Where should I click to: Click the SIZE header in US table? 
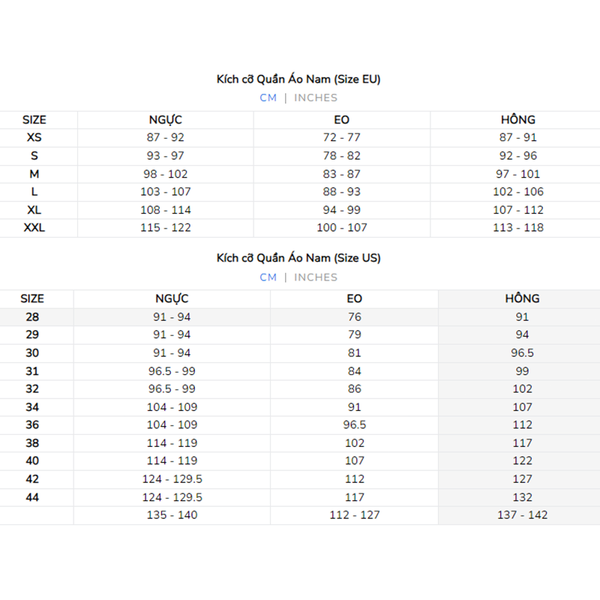[x=32, y=298]
